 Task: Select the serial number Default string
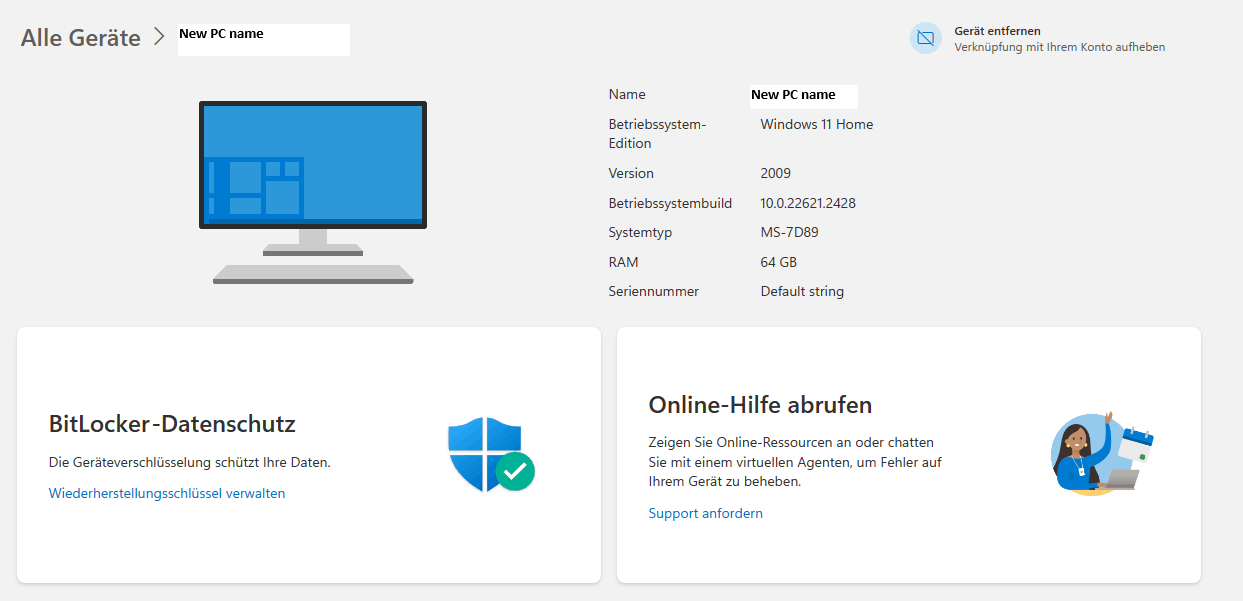[x=802, y=291]
